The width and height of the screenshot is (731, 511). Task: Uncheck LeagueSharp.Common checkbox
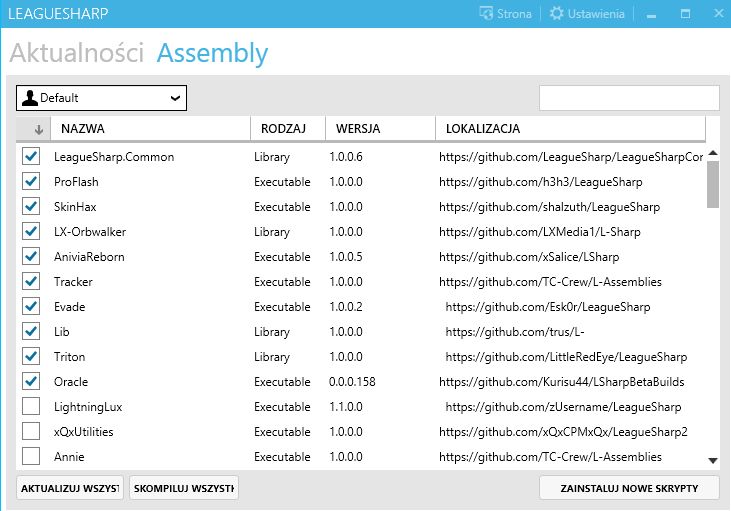point(31,156)
